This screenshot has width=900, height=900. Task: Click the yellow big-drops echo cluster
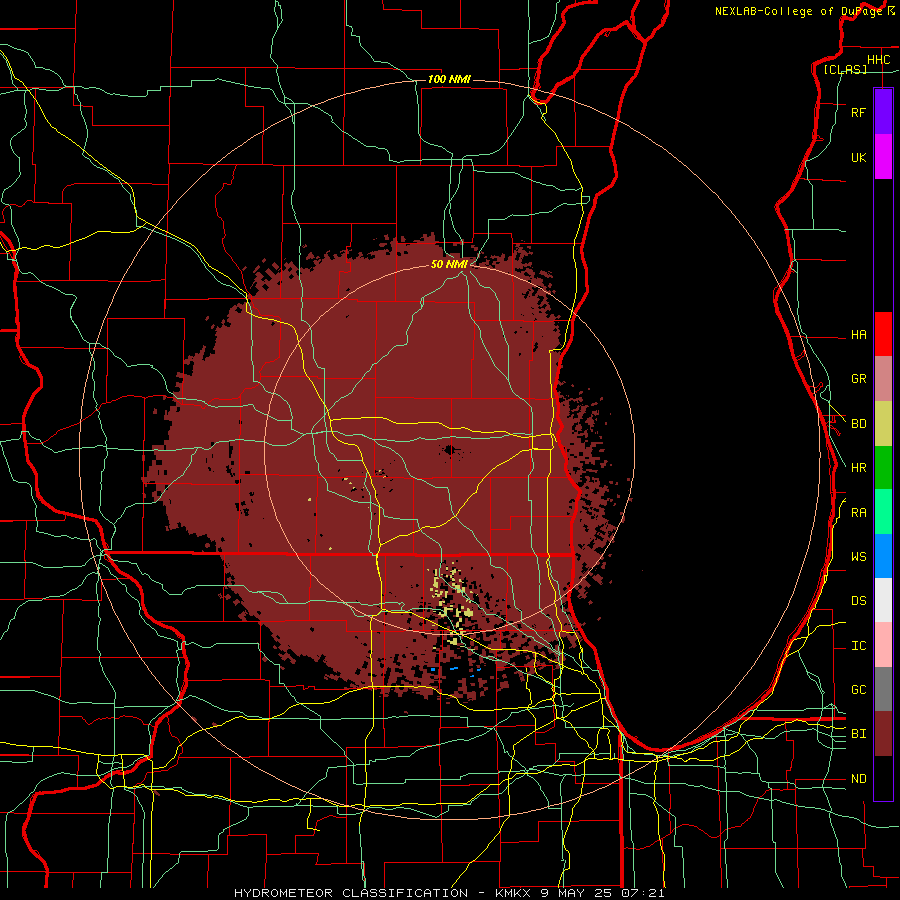point(453,603)
